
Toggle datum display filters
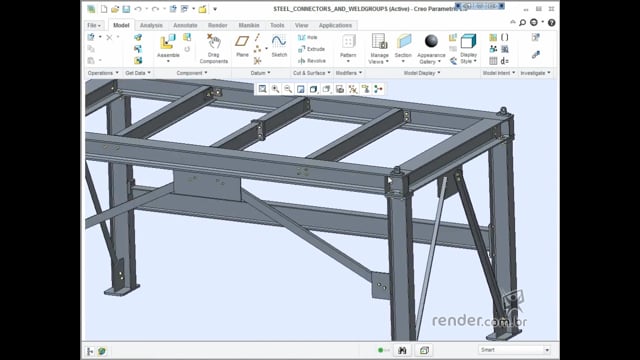353,89
